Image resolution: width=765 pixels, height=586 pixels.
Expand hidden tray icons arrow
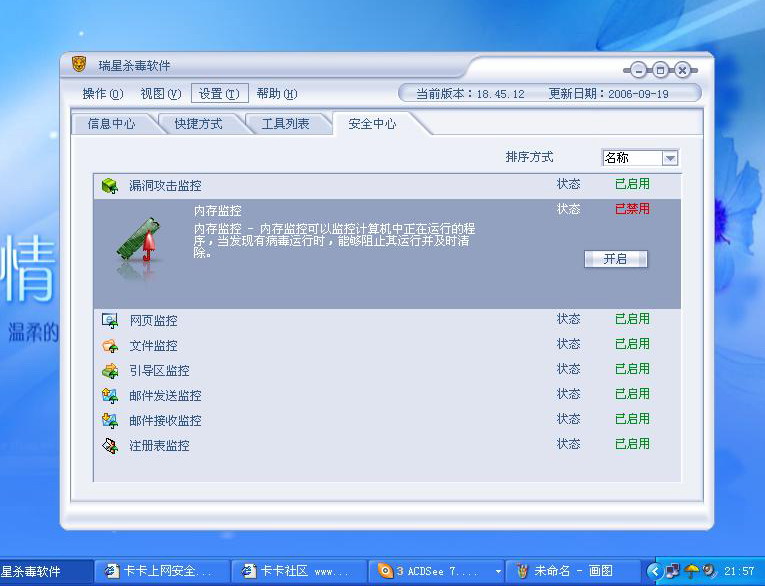tap(654, 571)
